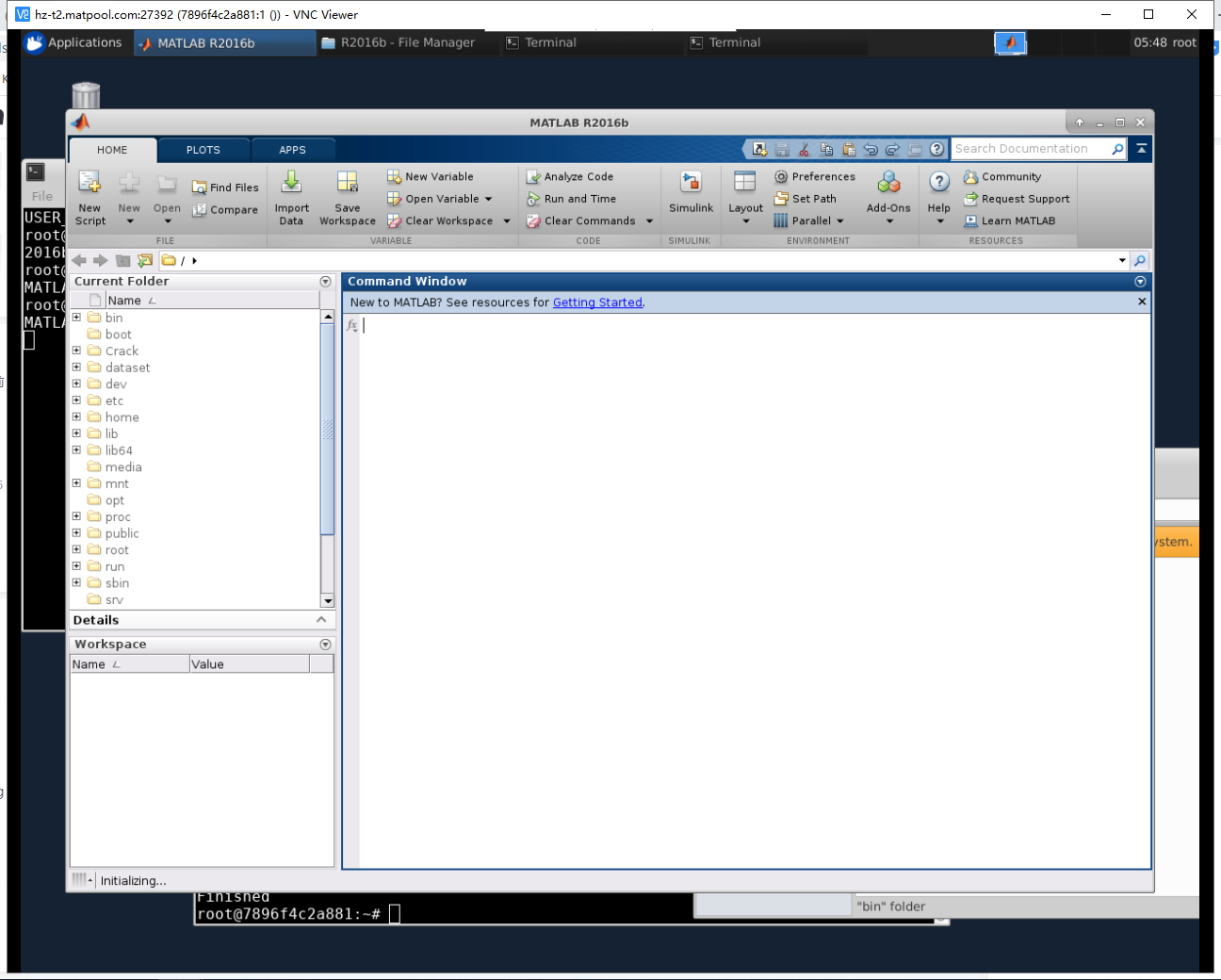This screenshot has width=1221, height=980.
Task: Open the Clear Workspace dropdown arrow
Action: (x=507, y=221)
